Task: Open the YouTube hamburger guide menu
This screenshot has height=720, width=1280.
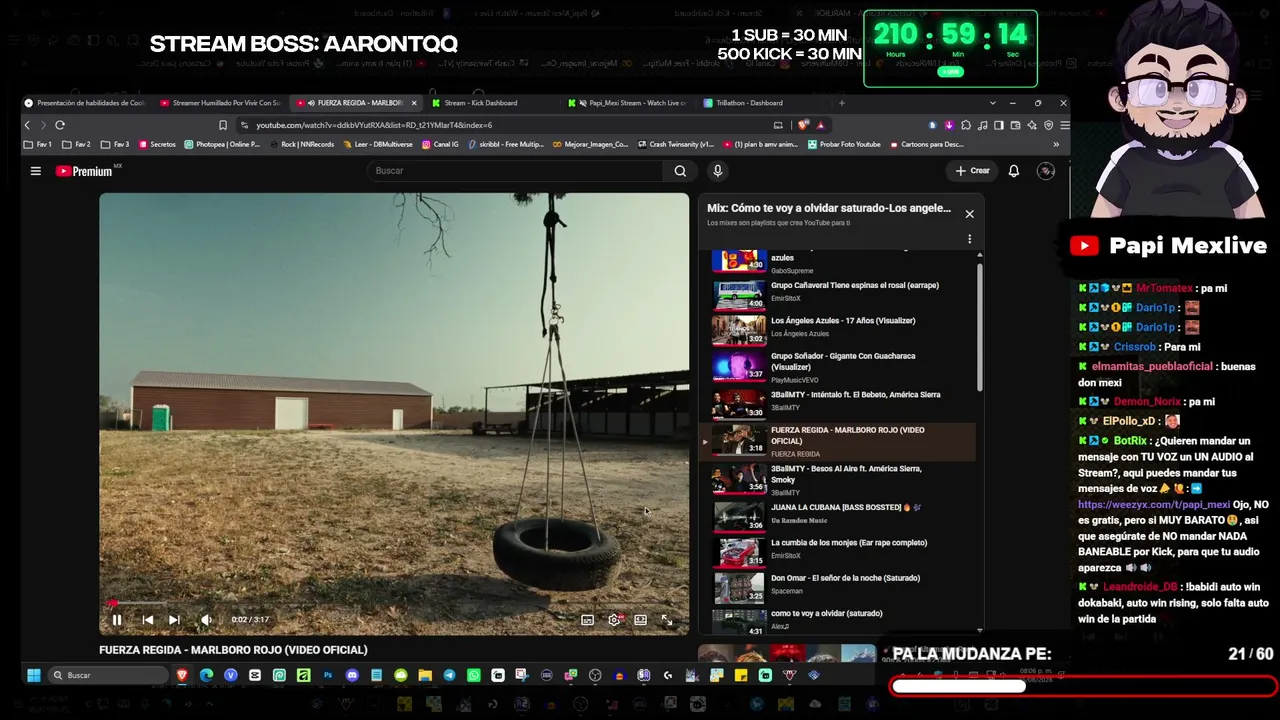Action: click(x=36, y=171)
